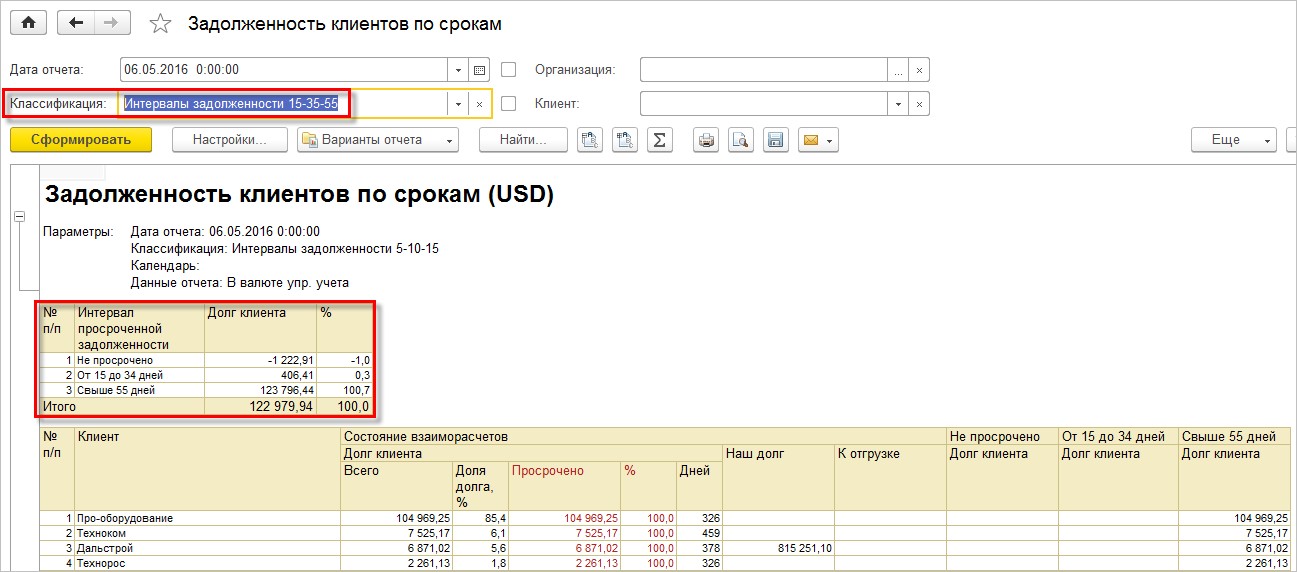The image size is (1297, 572).
Task: Open print preview with magnifier page icon
Action: [x=740, y=140]
